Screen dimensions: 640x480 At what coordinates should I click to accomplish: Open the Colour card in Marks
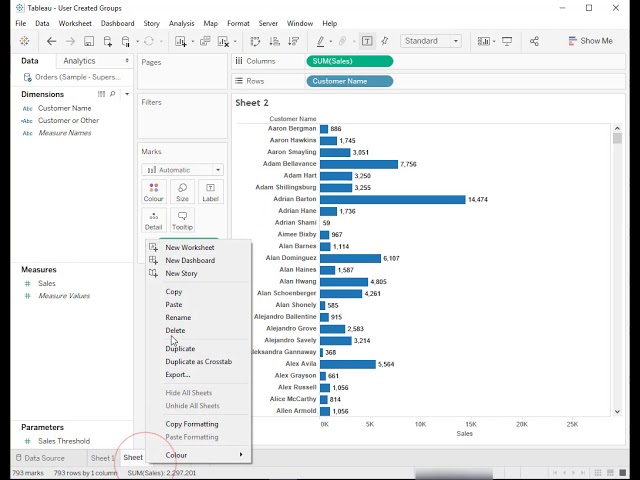click(x=153, y=192)
